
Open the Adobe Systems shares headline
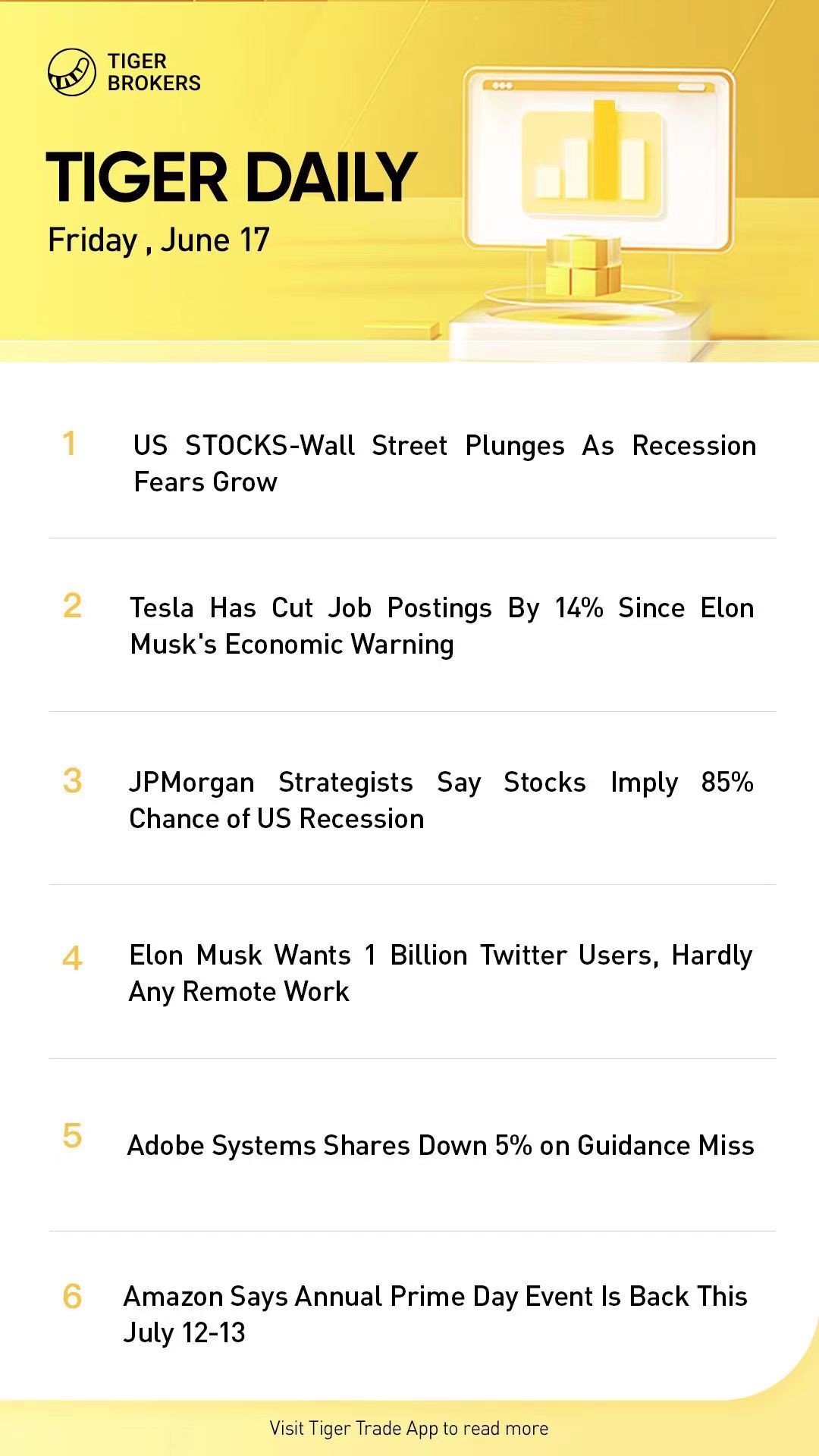tap(440, 1145)
